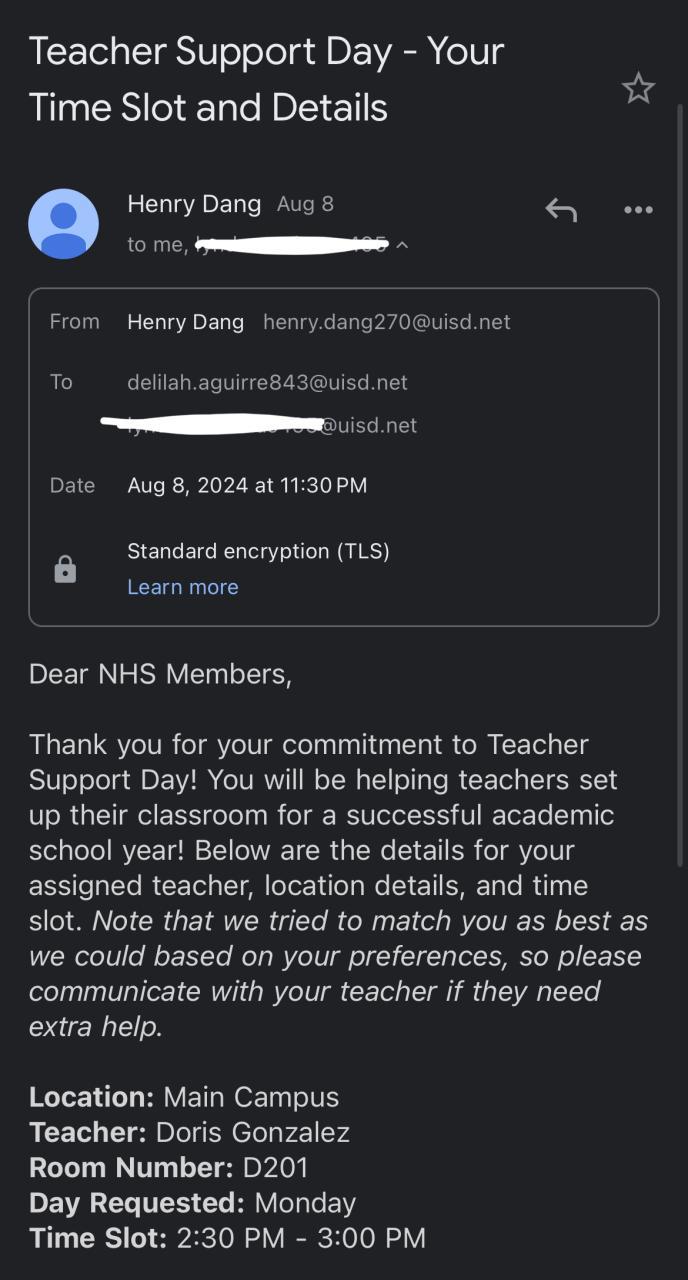Tap sender address henry.dang270@uisd.net
688x1280 pixels.
[x=387, y=322]
